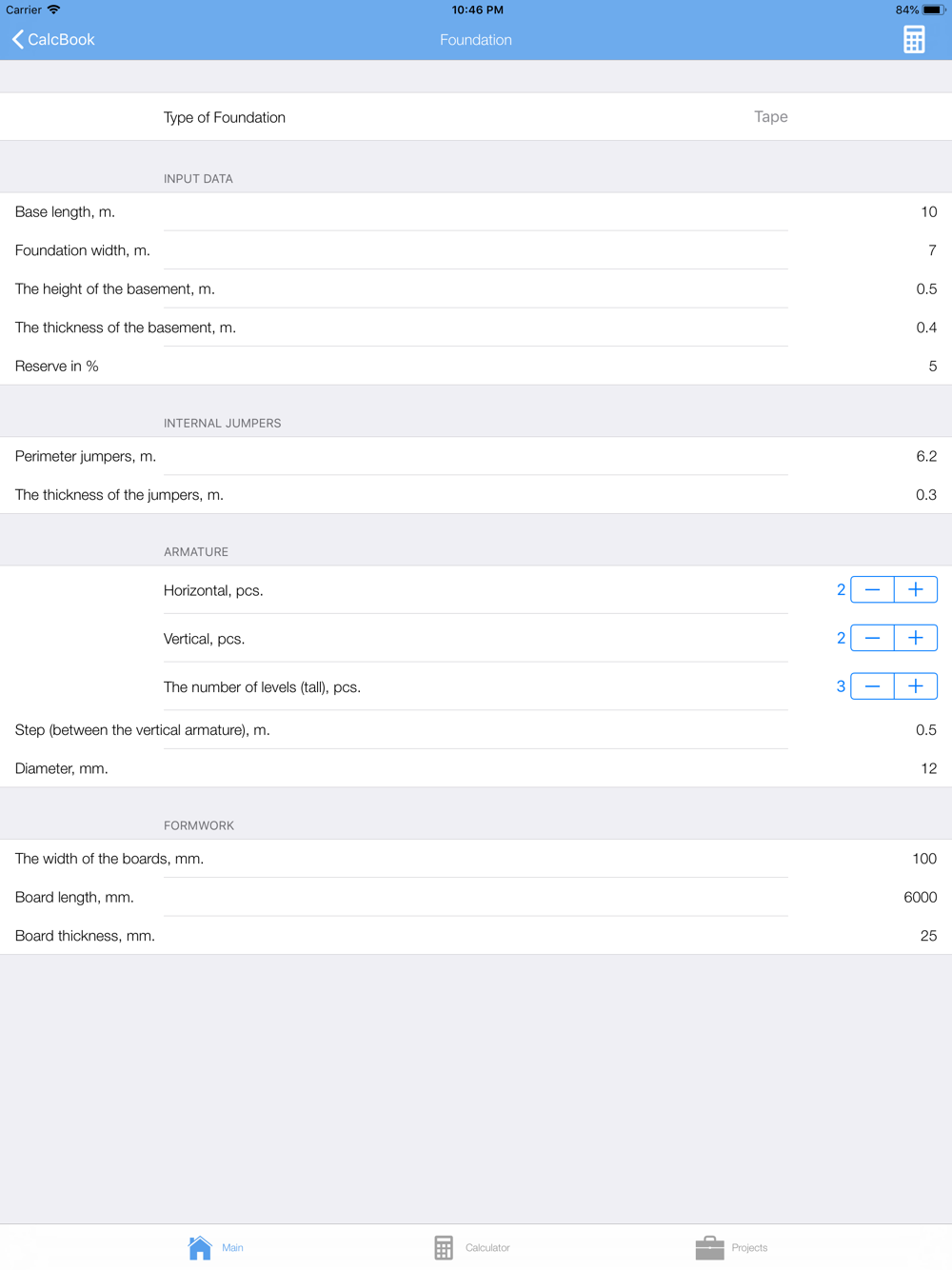Increase number of levels with plus
952x1270 pixels.
[x=916, y=686]
